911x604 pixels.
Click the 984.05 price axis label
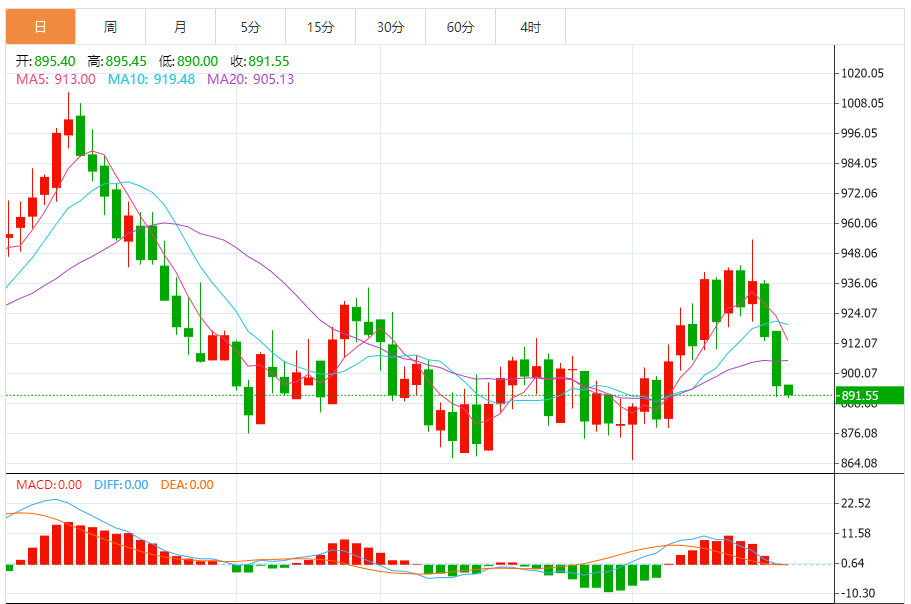859,163
